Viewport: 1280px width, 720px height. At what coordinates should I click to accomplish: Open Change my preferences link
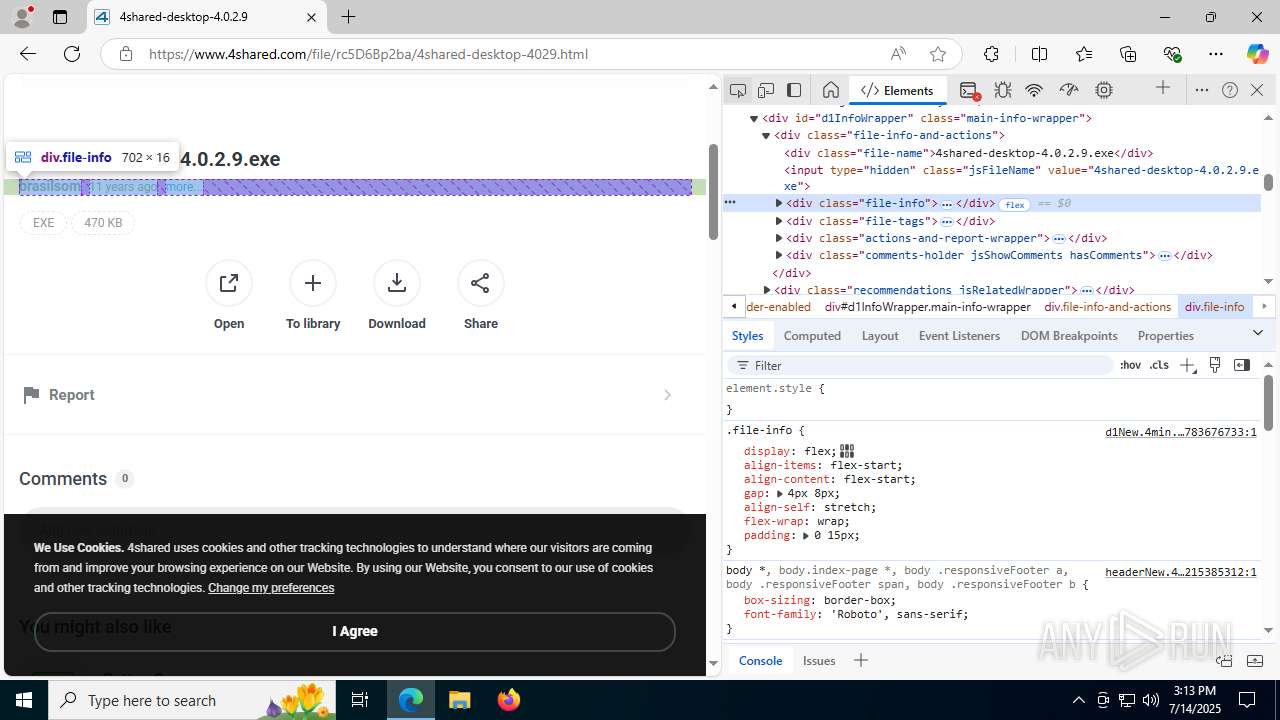[x=271, y=588]
